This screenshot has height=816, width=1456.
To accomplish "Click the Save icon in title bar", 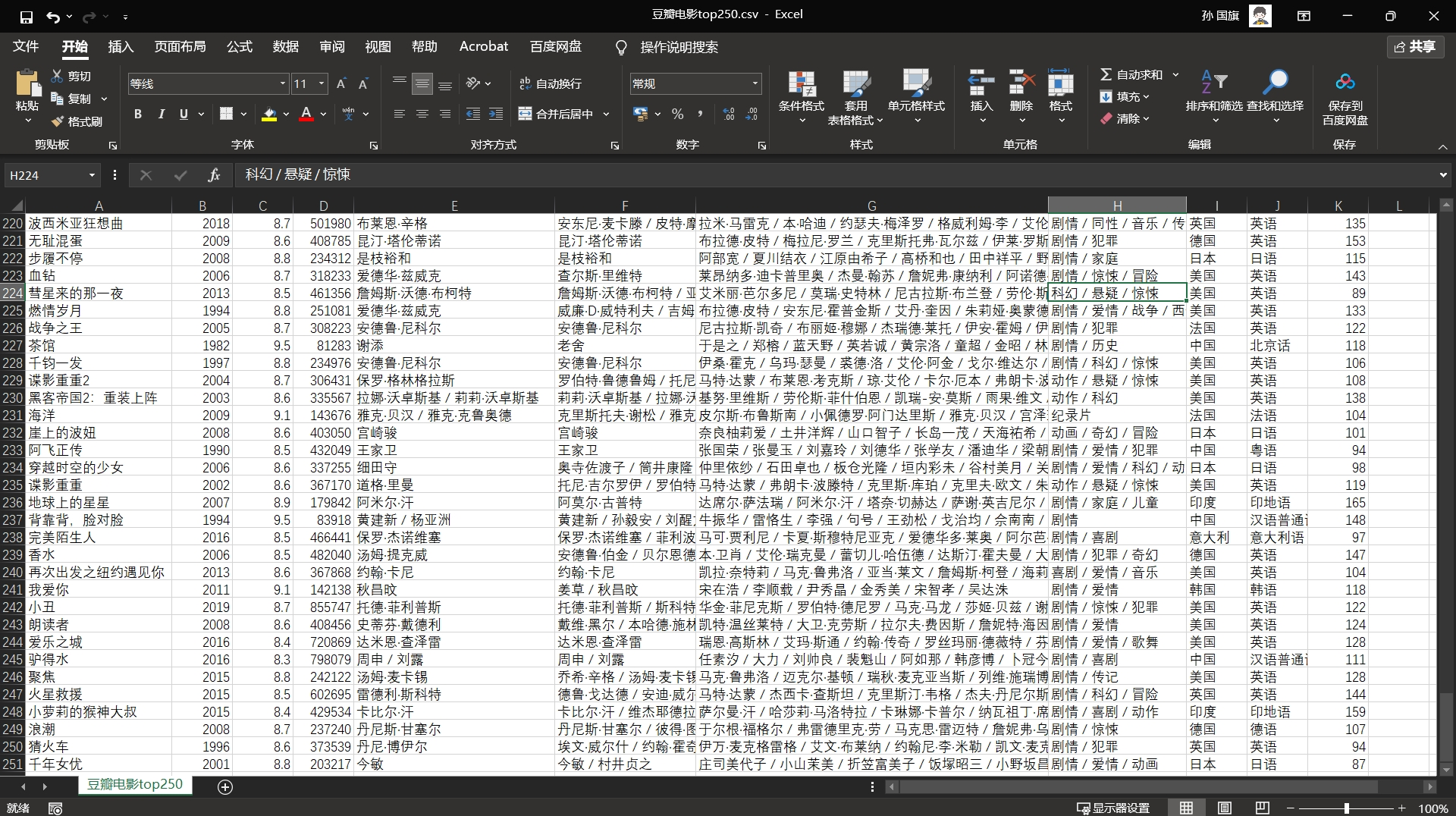I will click(x=26, y=16).
